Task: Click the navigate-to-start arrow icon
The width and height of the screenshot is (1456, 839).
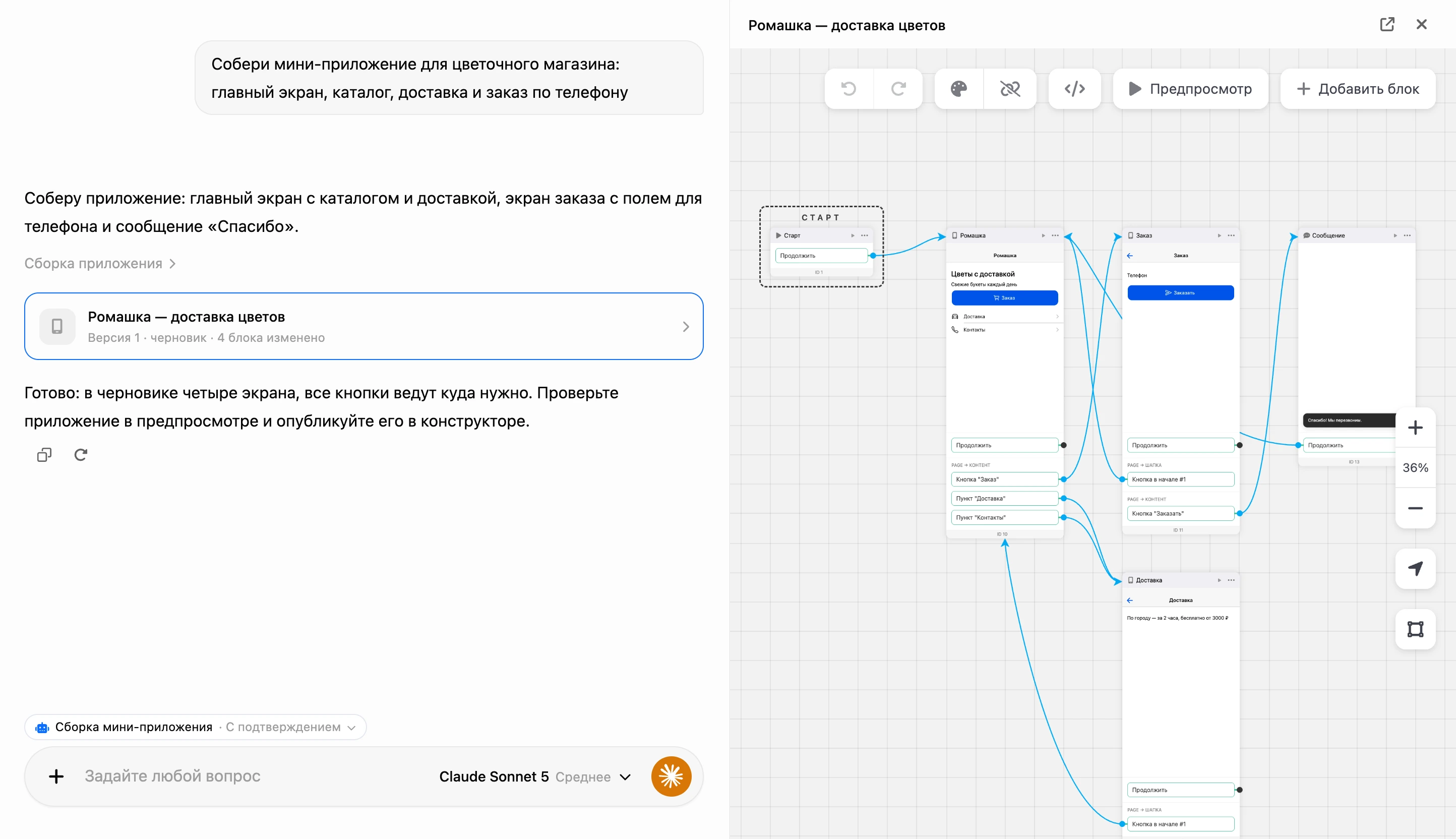Action: coord(1415,569)
